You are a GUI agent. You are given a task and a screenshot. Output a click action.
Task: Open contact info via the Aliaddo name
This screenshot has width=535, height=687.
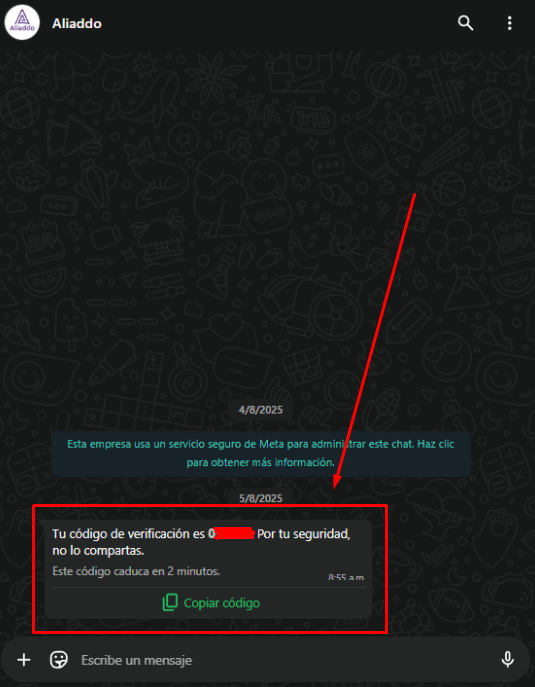point(77,23)
